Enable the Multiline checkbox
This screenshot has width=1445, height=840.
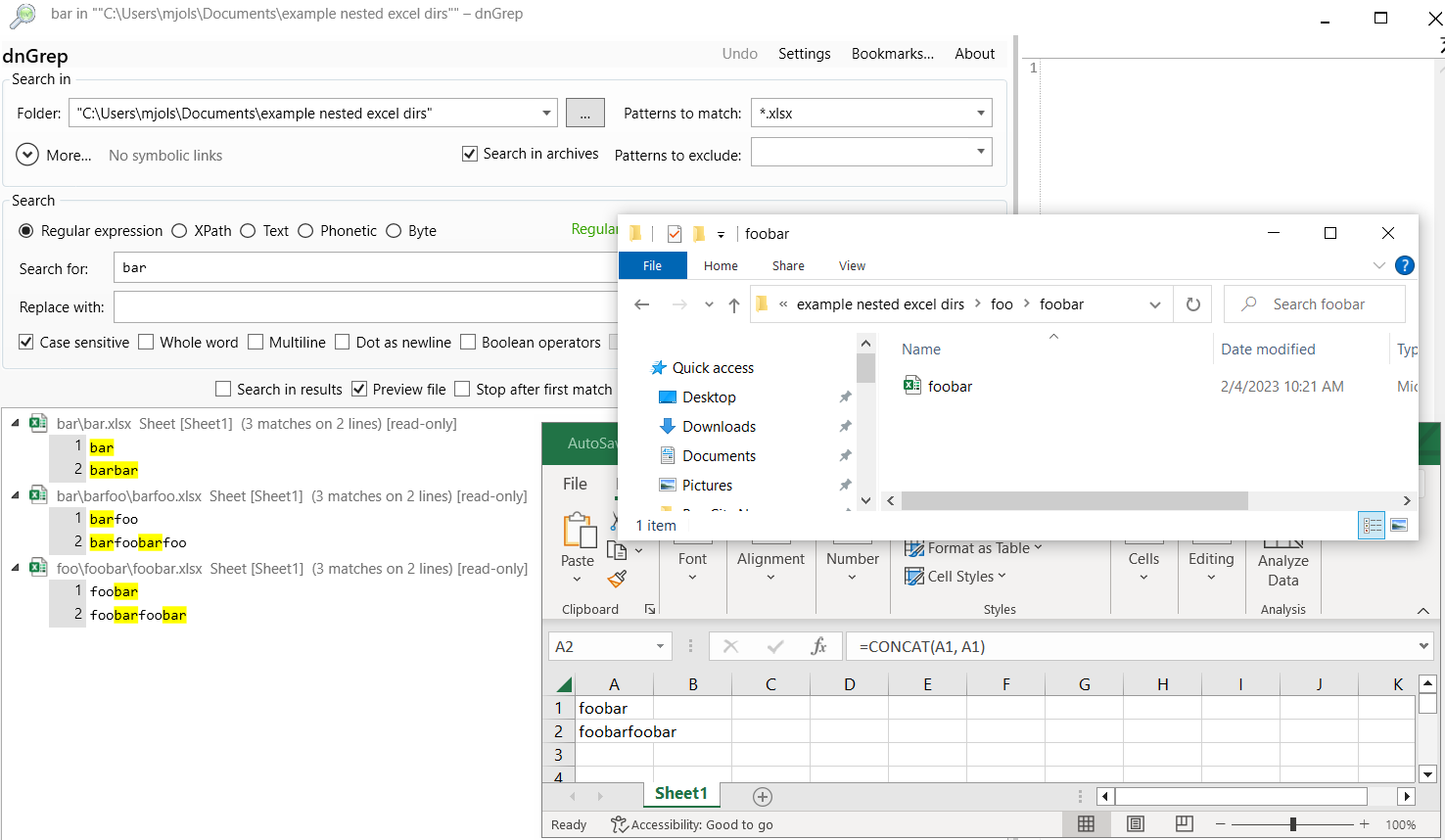pyautogui.click(x=256, y=342)
